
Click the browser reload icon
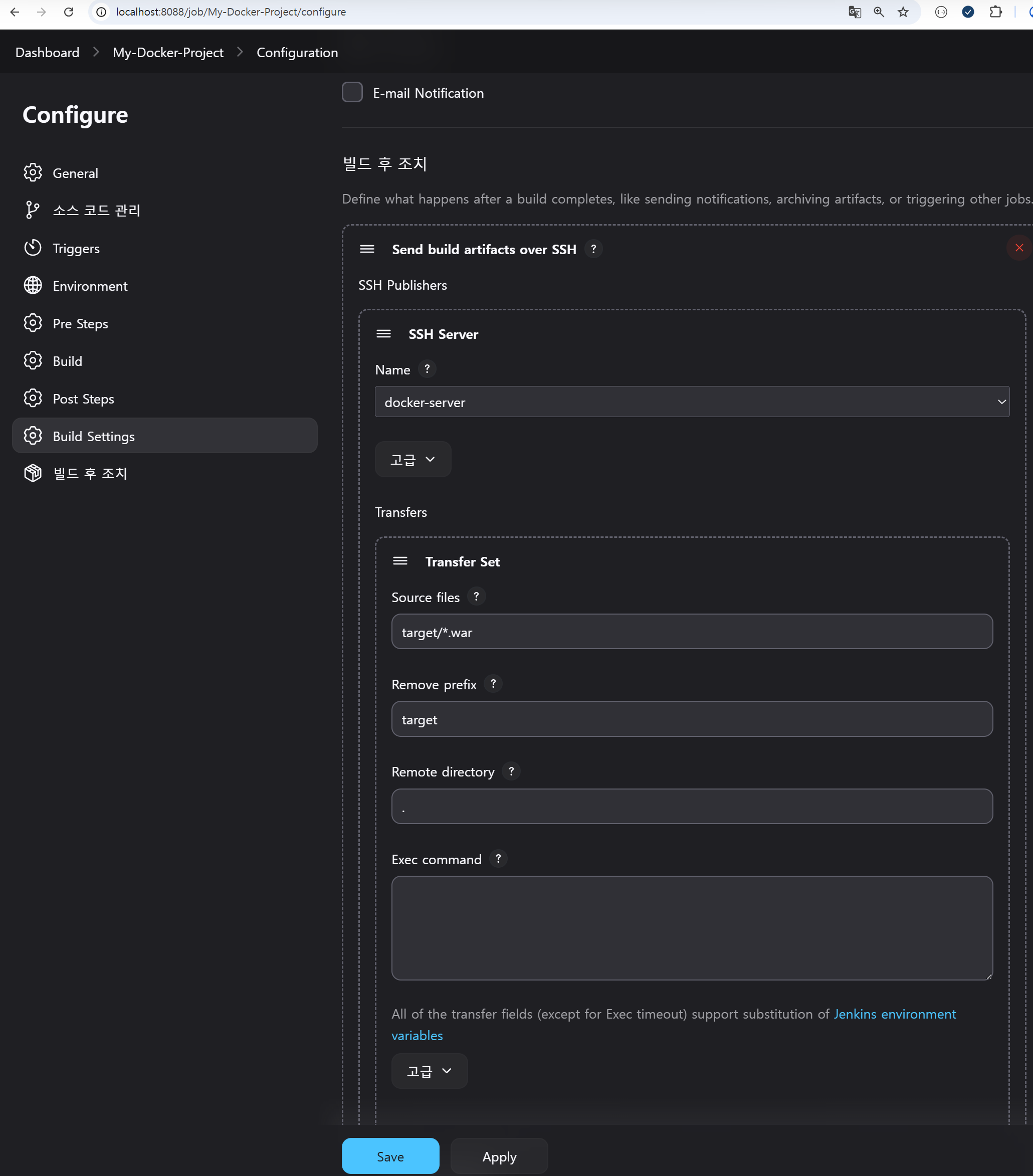pos(69,12)
